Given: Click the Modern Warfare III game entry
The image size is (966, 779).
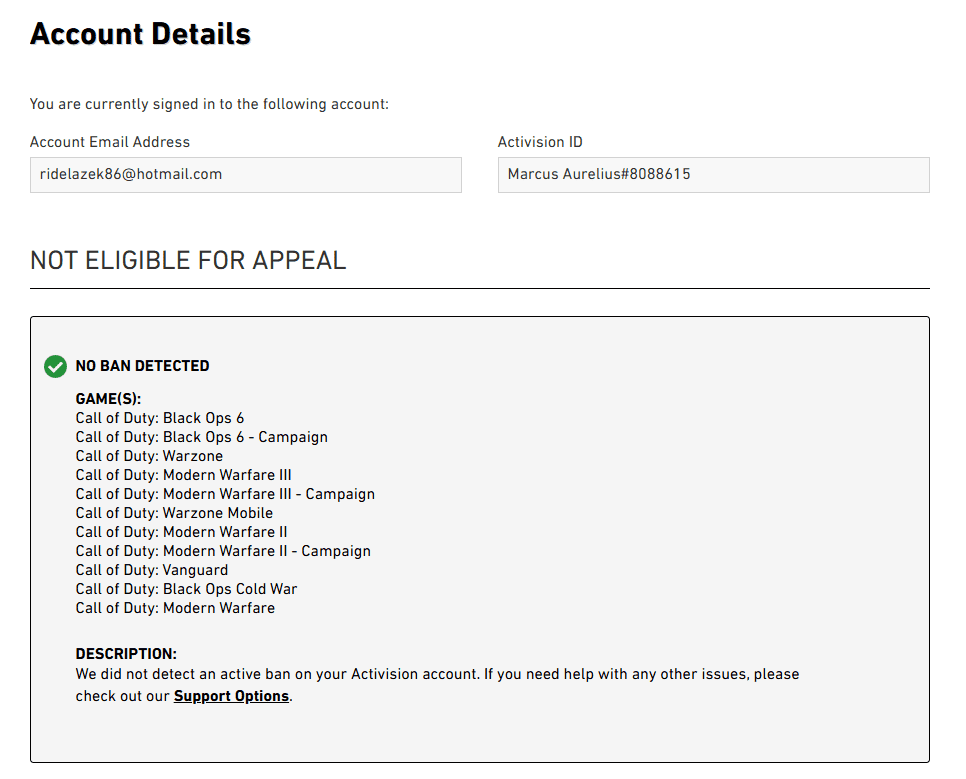Looking at the screenshot, I should click(184, 475).
